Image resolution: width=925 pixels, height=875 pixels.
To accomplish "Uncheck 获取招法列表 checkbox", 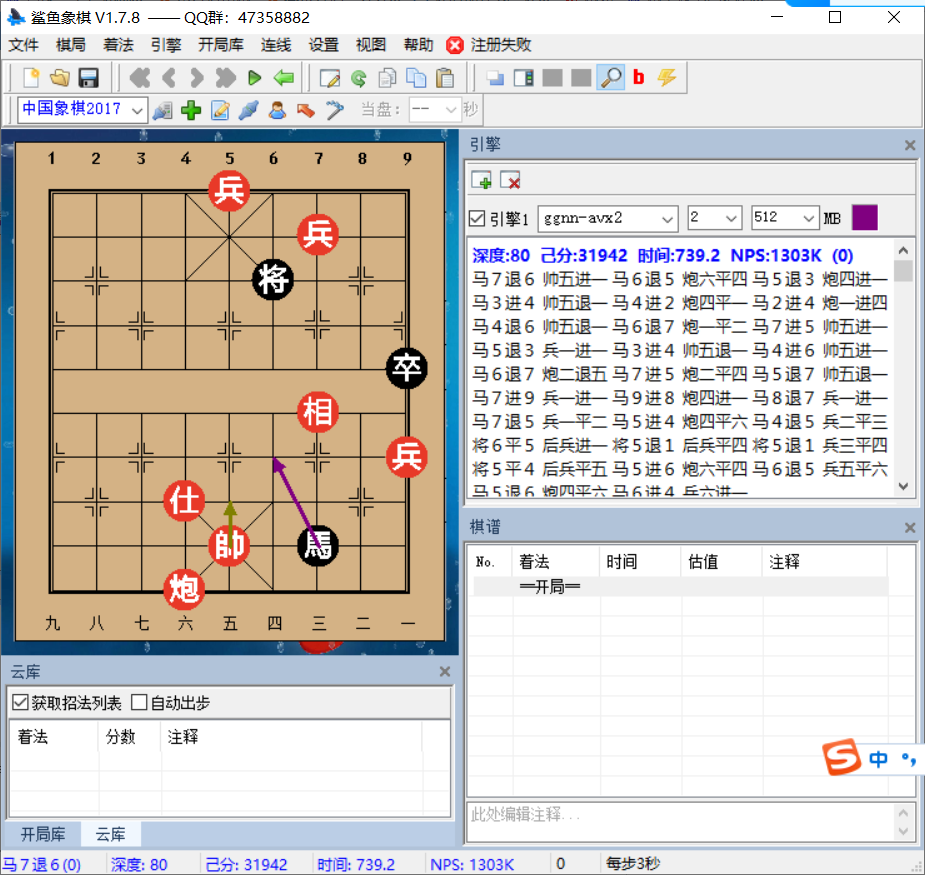I will pos(20,703).
